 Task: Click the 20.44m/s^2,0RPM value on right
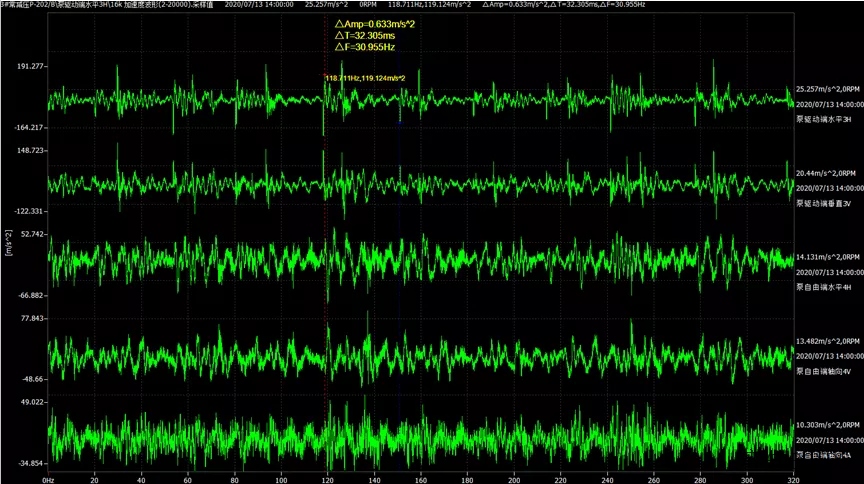point(826,173)
